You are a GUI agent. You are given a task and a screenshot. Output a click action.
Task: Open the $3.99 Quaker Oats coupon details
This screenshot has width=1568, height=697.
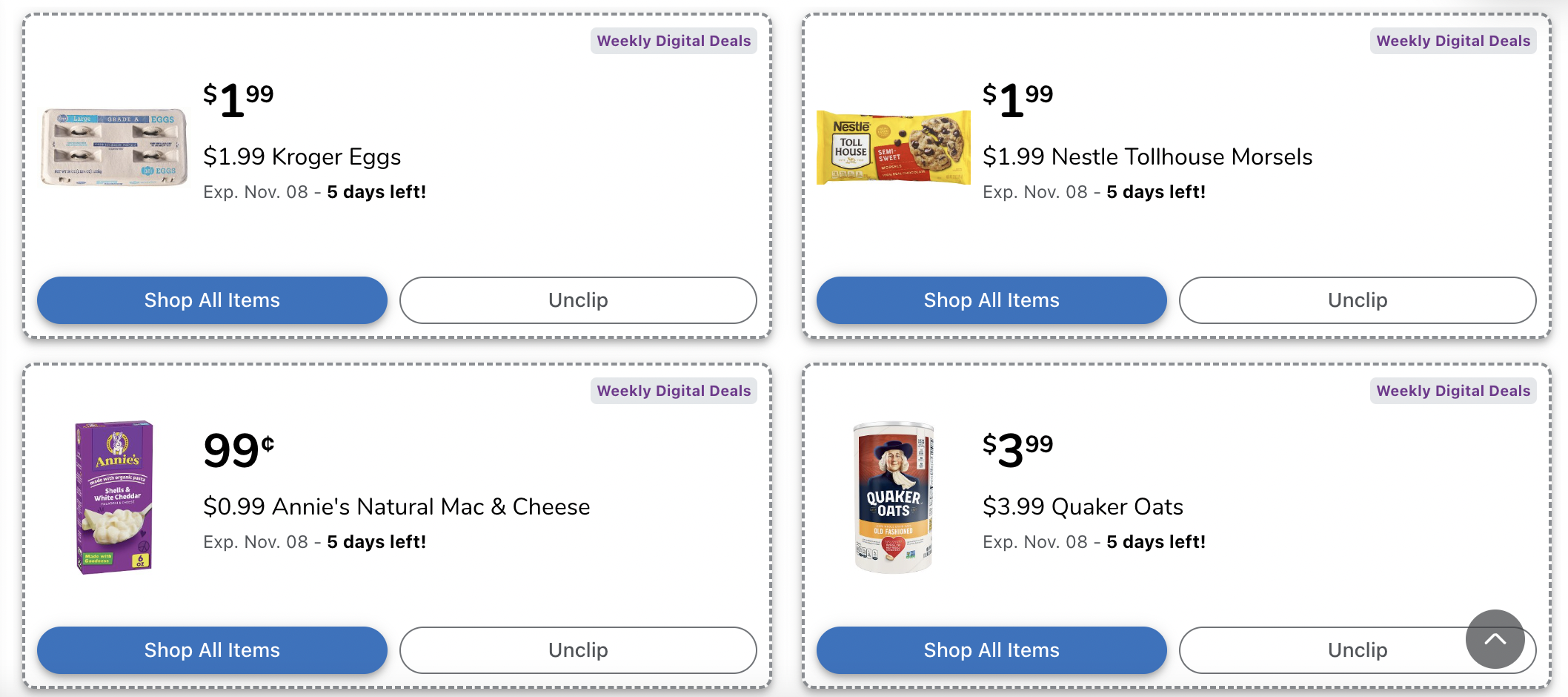click(1083, 506)
